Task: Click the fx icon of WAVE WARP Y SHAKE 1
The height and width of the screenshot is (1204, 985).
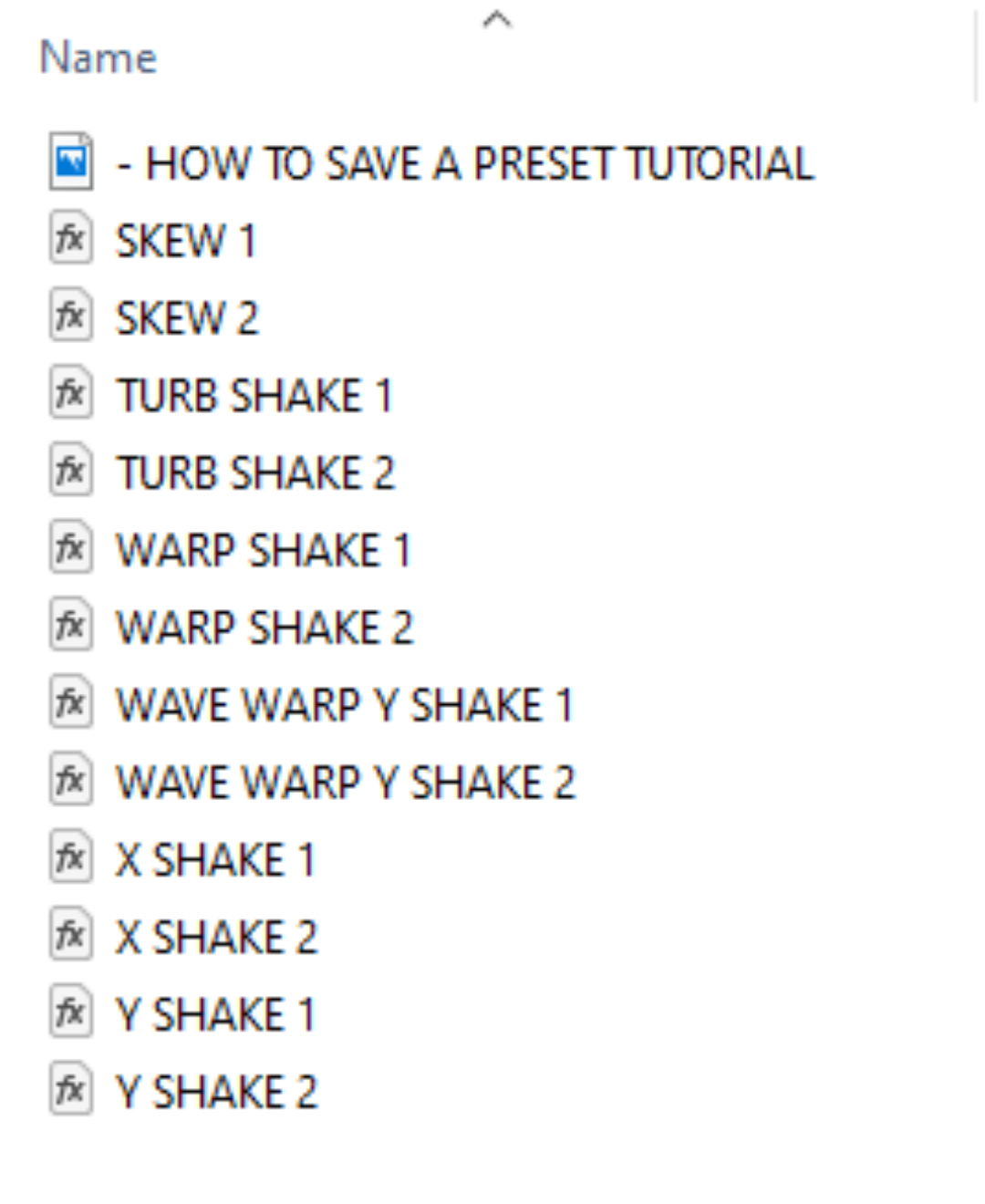Action: [x=71, y=702]
